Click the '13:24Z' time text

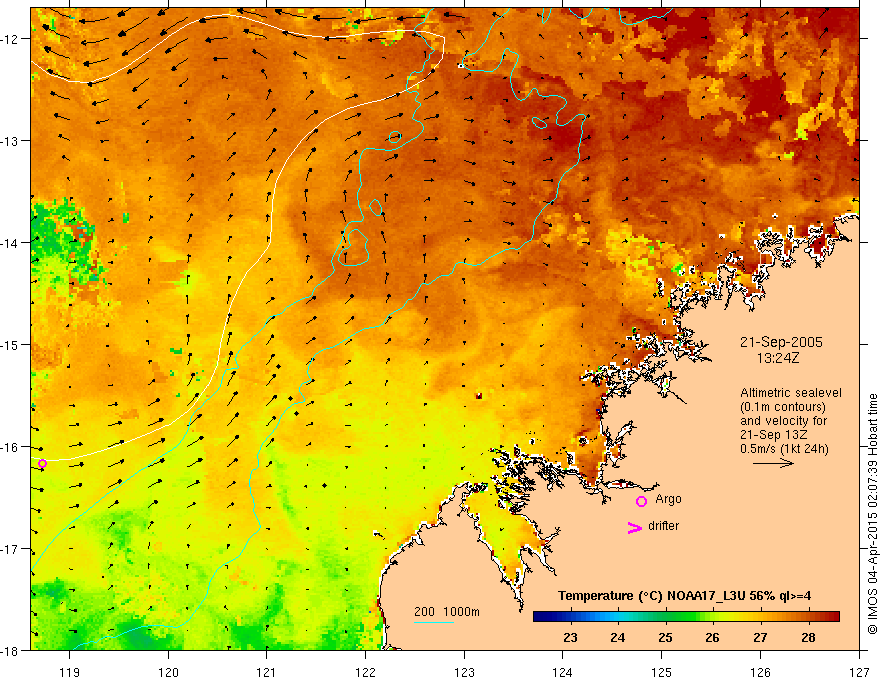click(777, 358)
